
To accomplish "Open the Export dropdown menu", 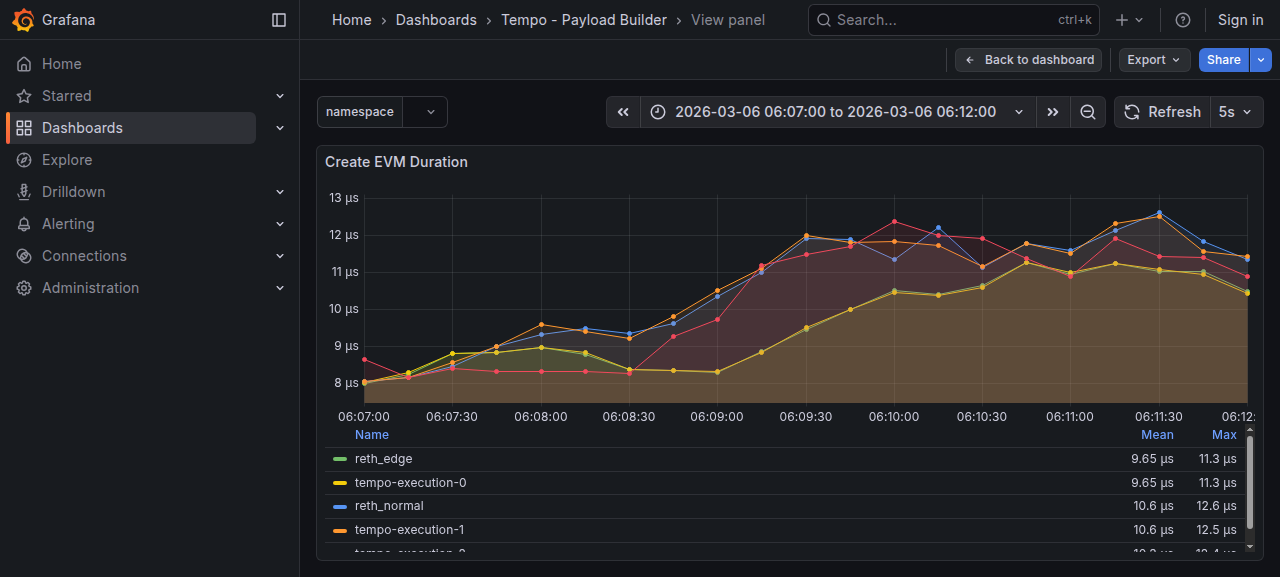I will (1155, 60).
